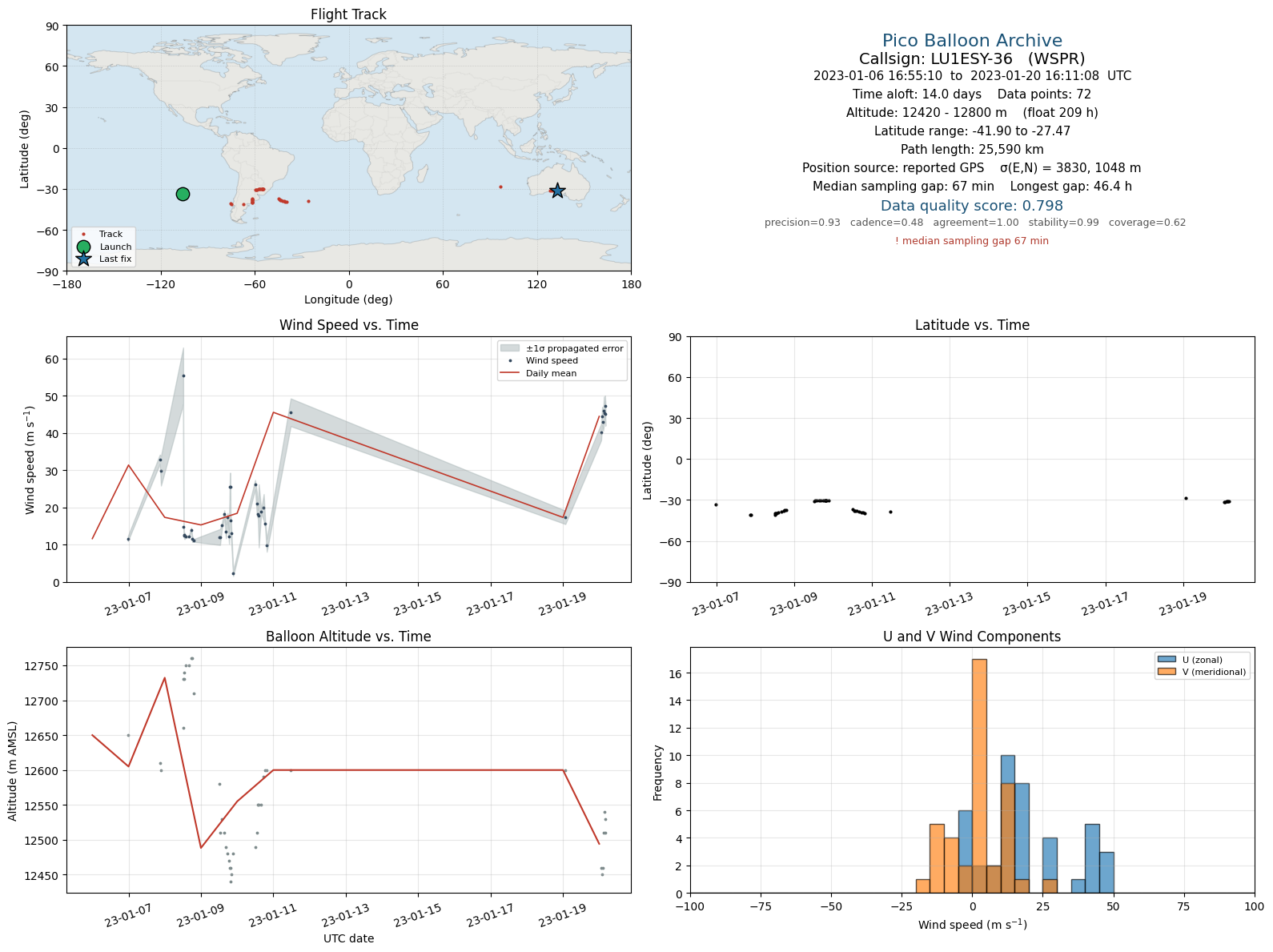Click the UTC date axis label
The image size is (1273, 952).
(x=348, y=938)
